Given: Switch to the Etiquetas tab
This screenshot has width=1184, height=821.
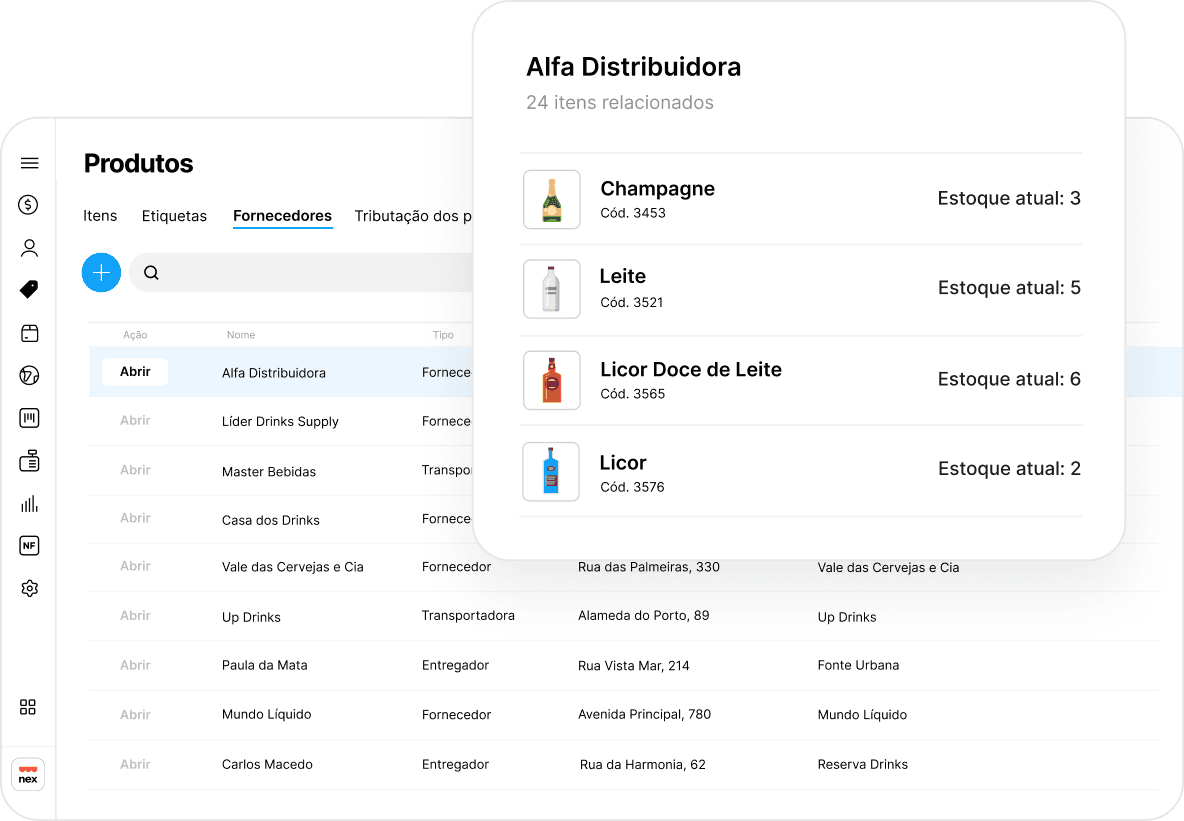Looking at the screenshot, I should point(174,216).
